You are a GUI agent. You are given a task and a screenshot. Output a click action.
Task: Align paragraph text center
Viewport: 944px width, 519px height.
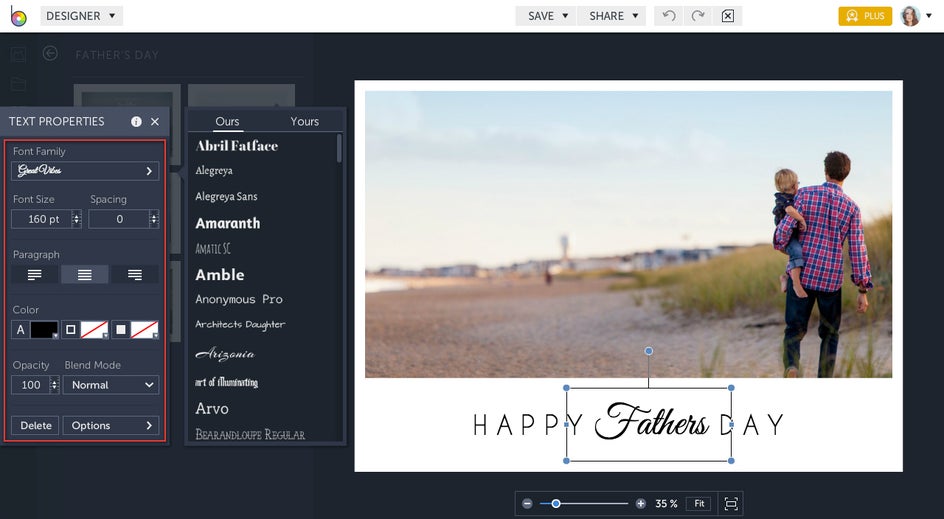coord(85,275)
